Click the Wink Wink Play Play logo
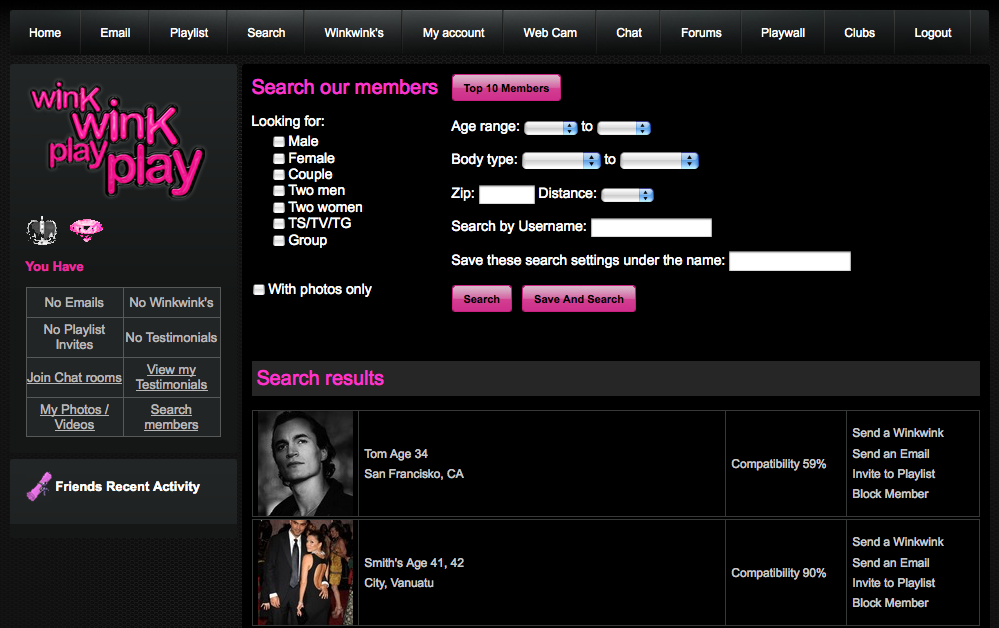This screenshot has height=628, width=999. (117, 139)
